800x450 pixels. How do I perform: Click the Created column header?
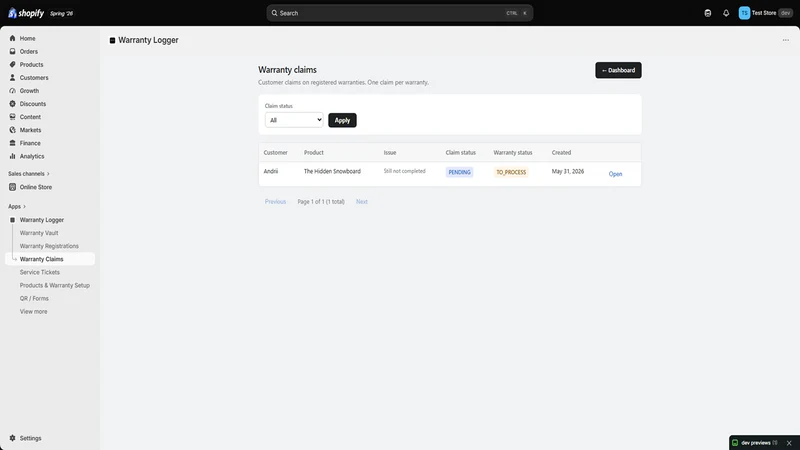[x=561, y=153]
